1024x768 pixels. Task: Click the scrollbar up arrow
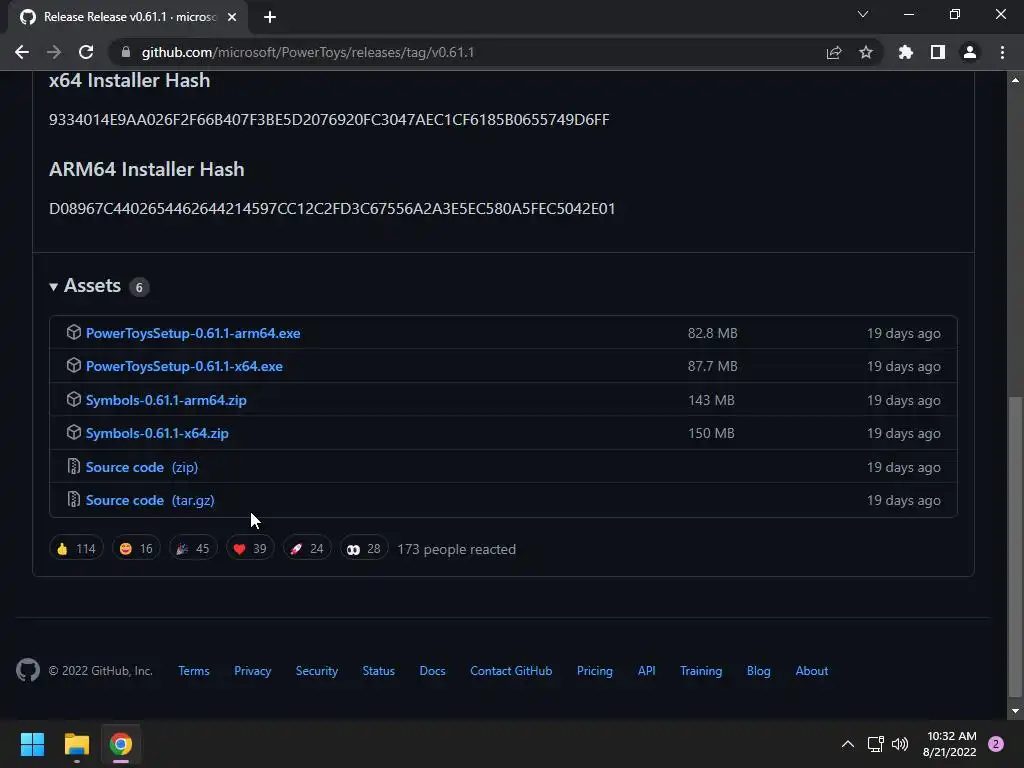click(1015, 80)
